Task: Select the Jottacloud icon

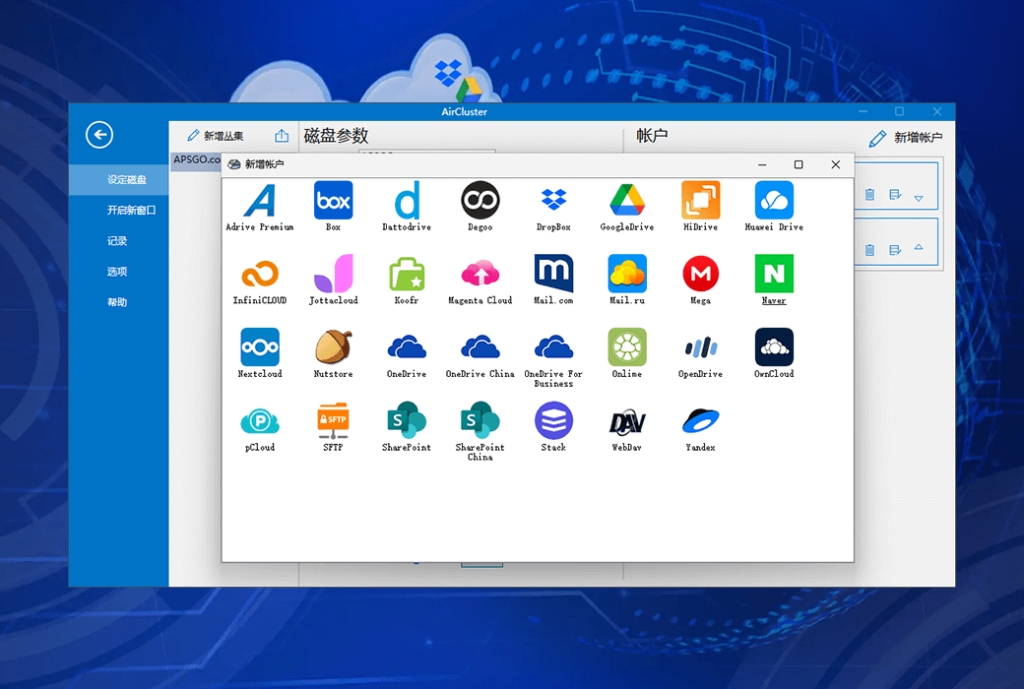Action: click(333, 280)
